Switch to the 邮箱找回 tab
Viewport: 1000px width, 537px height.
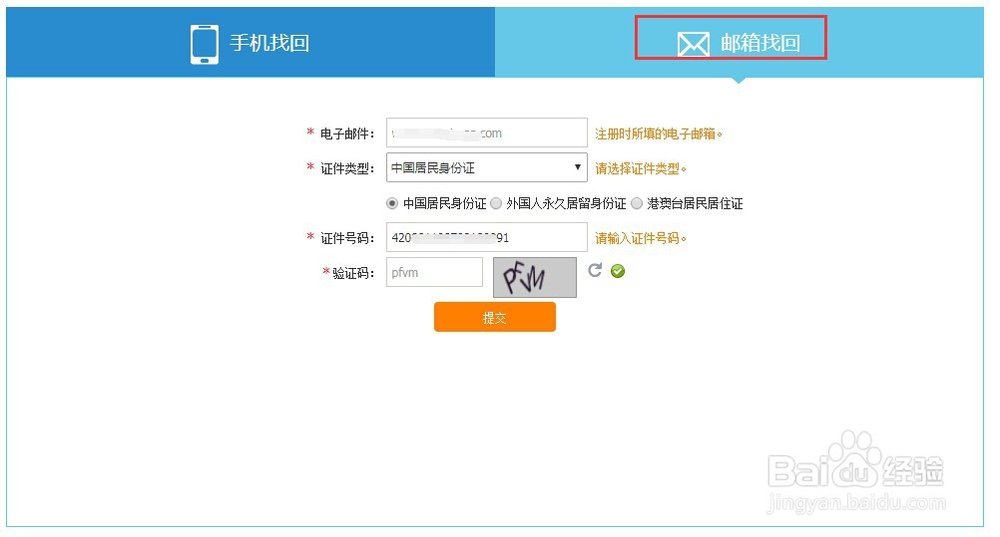coord(739,43)
